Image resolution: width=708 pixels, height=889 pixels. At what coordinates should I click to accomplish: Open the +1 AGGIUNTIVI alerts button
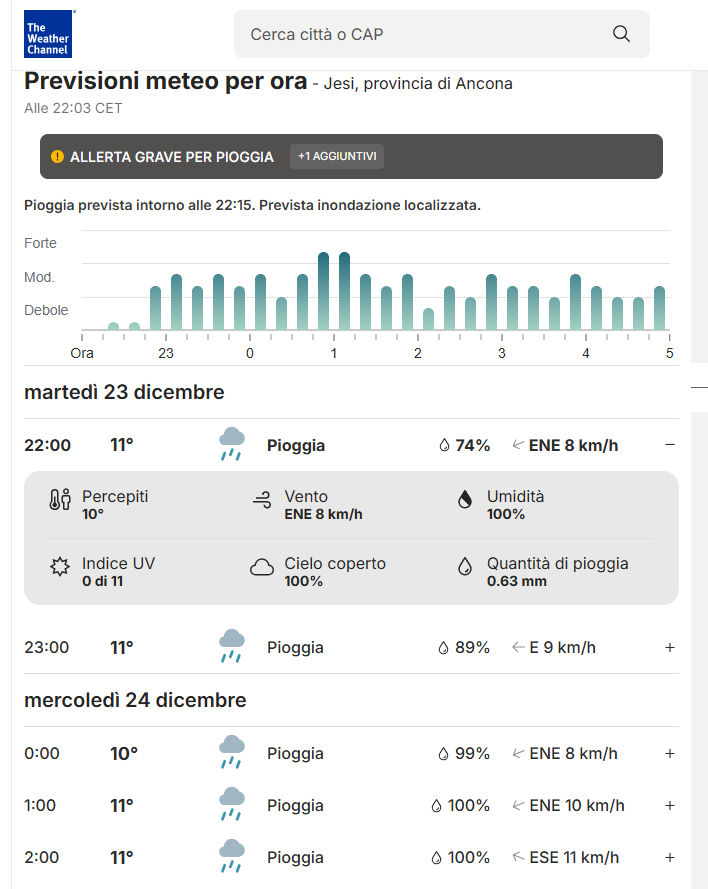pos(337,157)
